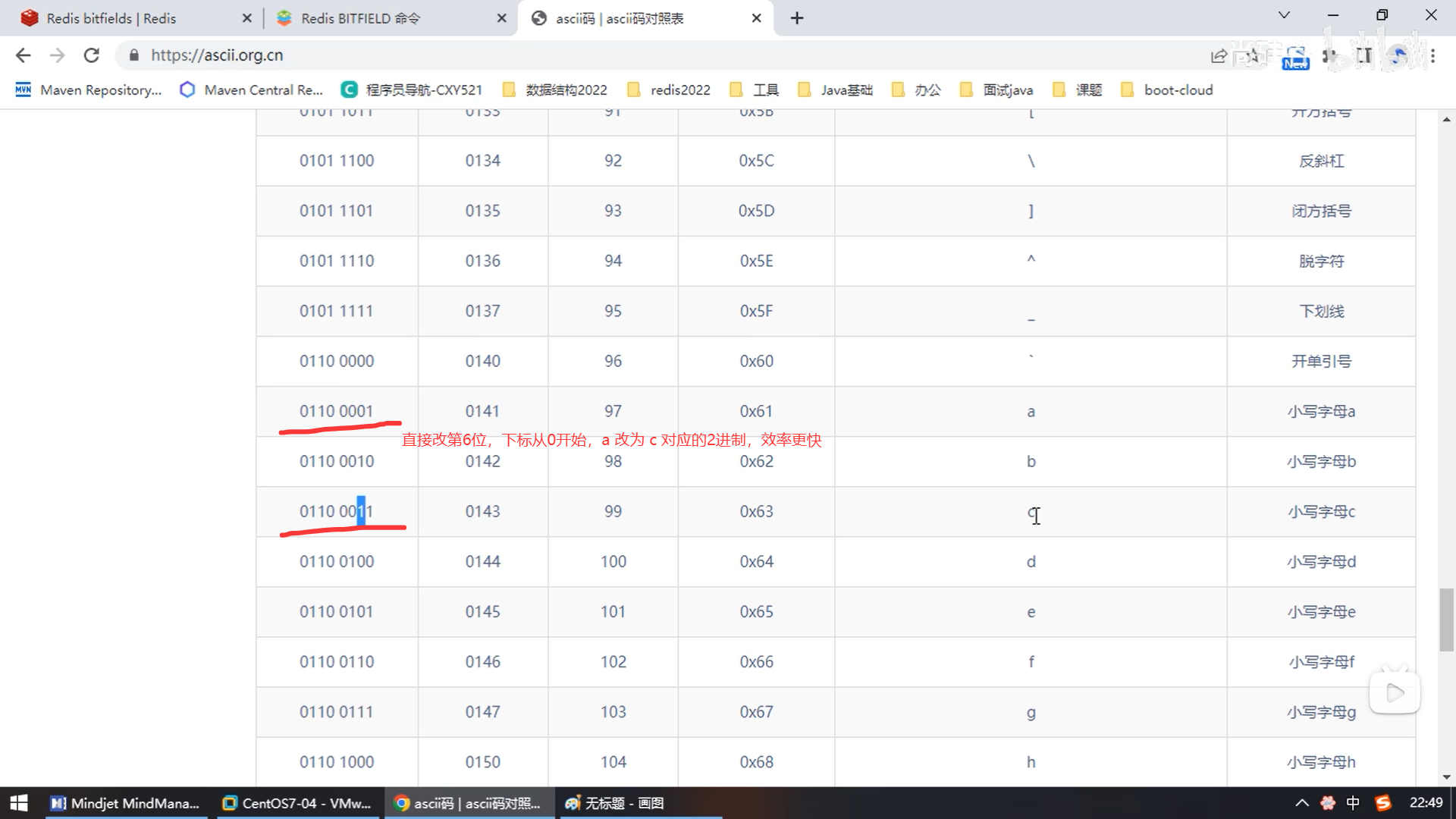Switch to Redis BITFIELD 命令 tab
The width and height of the screenshot is (1456, 819).
[360, 18]
